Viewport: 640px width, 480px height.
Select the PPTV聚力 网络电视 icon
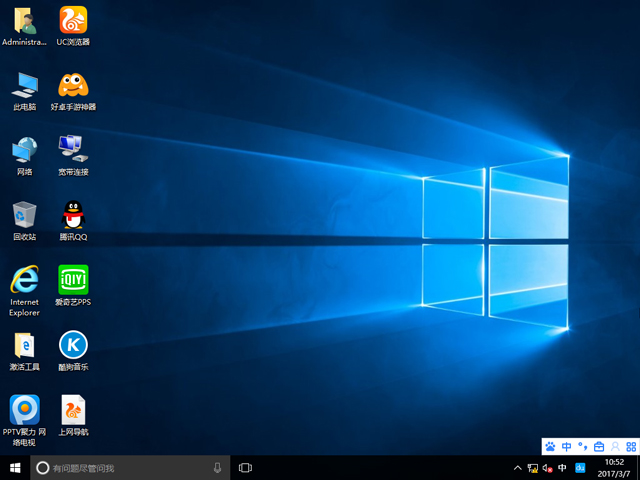point(24,409)
